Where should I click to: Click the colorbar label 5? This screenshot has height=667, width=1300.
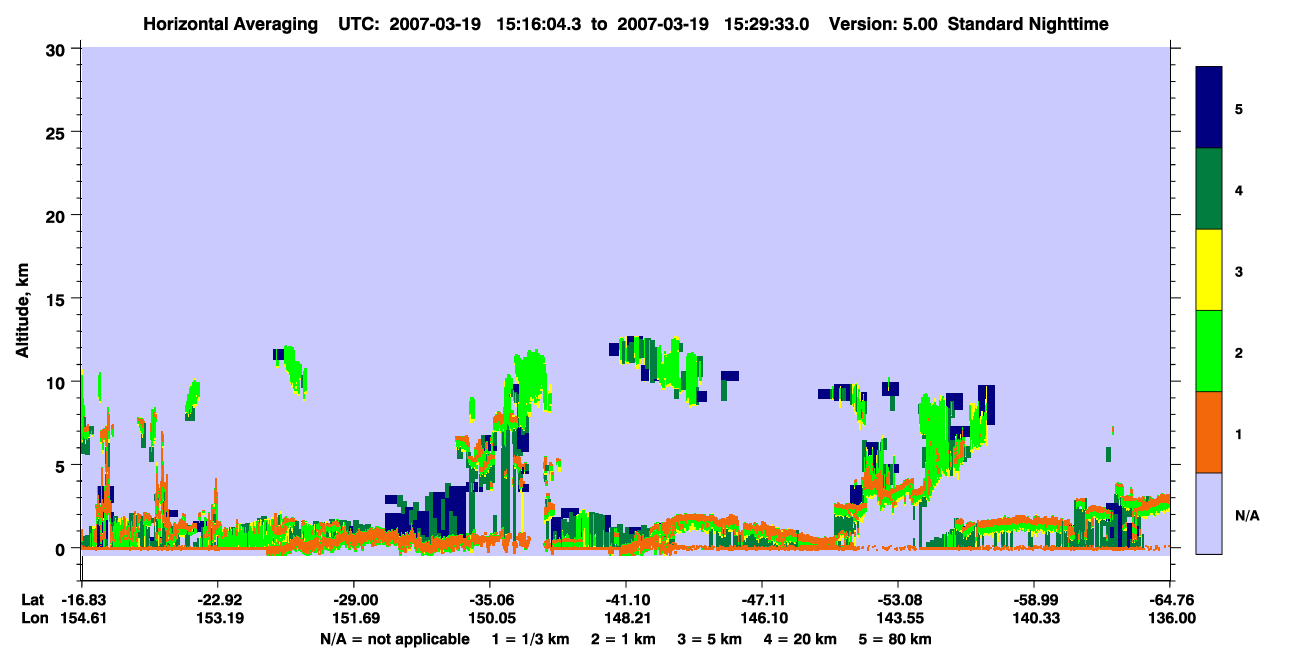(x=1239, y=108)
